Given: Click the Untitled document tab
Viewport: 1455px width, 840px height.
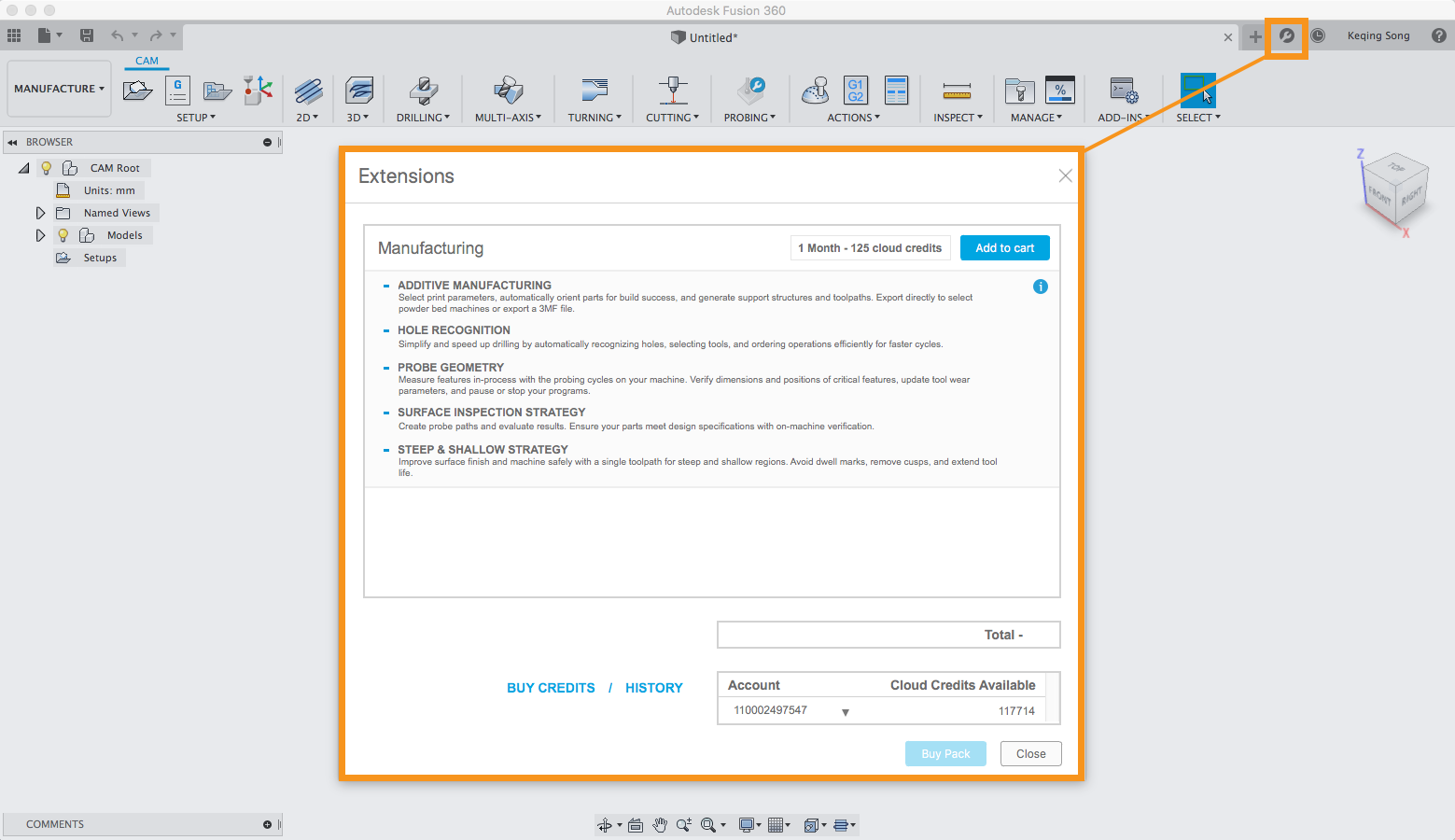Looking at the screenshot, I should pyautogui.click(x=705, y=37).
